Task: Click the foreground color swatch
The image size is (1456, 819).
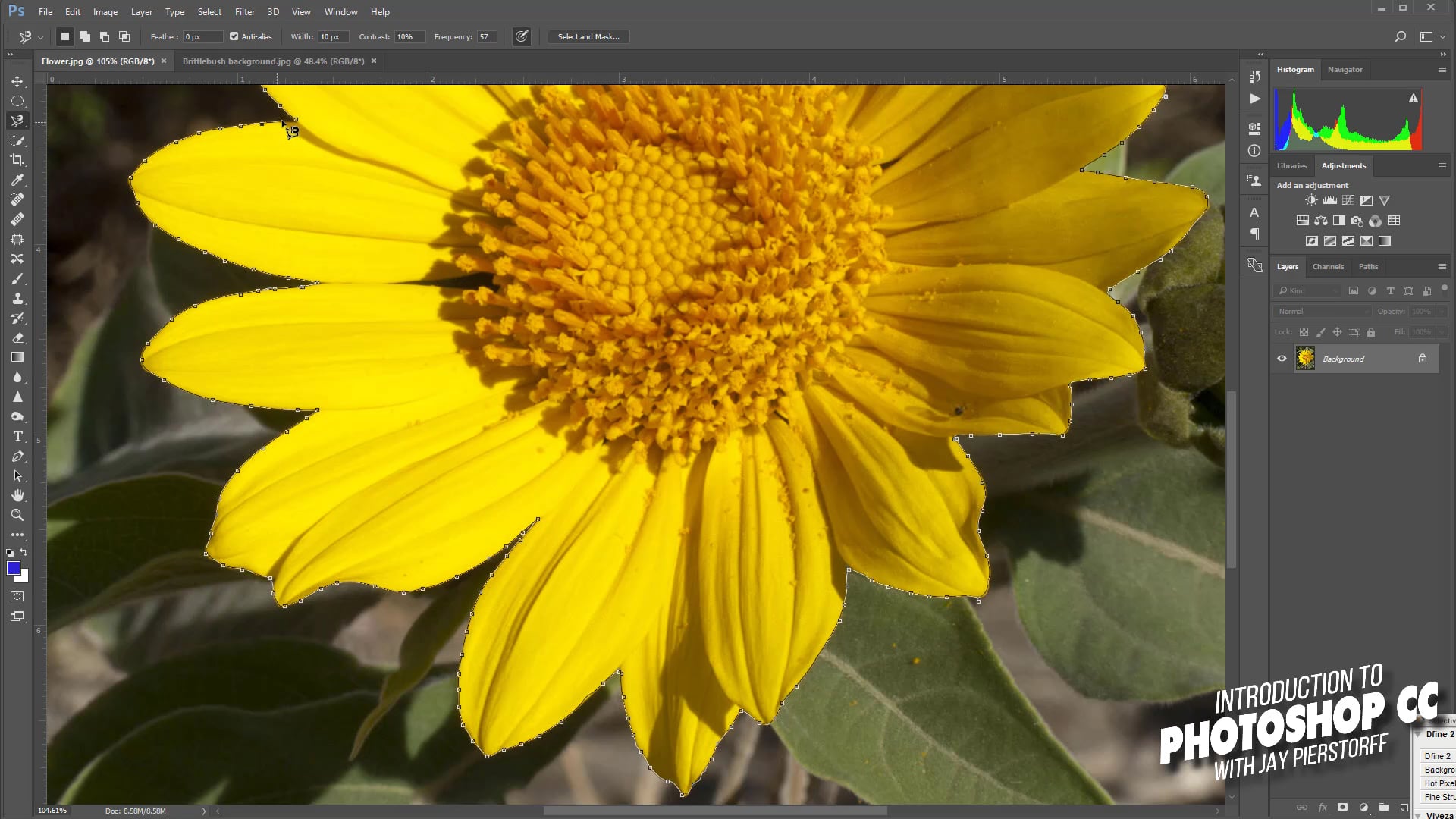Action: (14, 567)
